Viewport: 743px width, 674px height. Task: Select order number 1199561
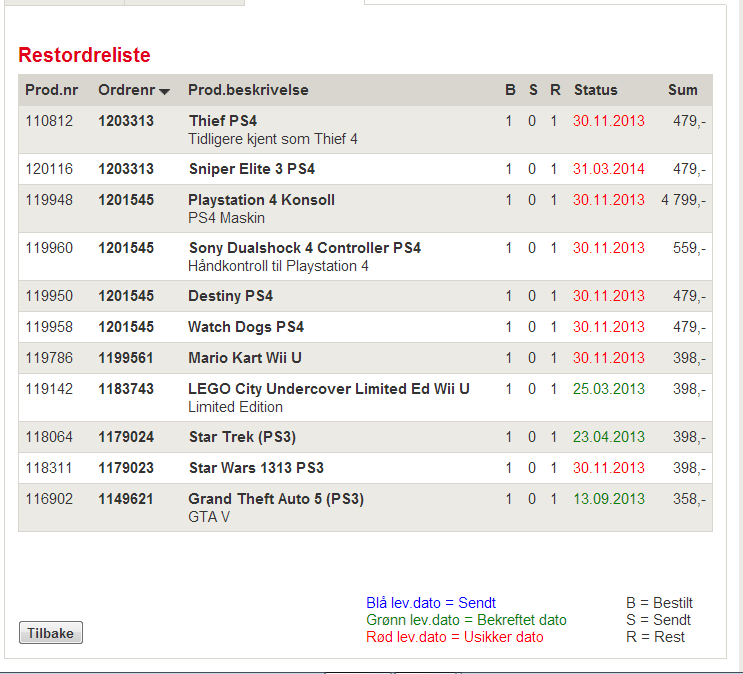(x=126, y=358)
